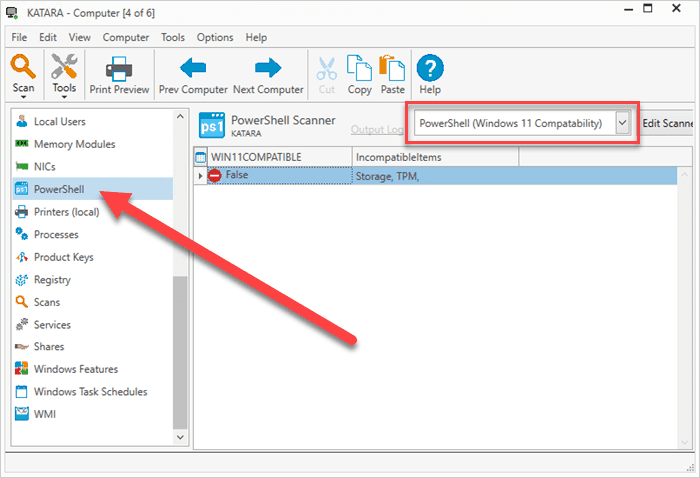
Task: Minimize the KATARA window
Action: tap(629, 9)
